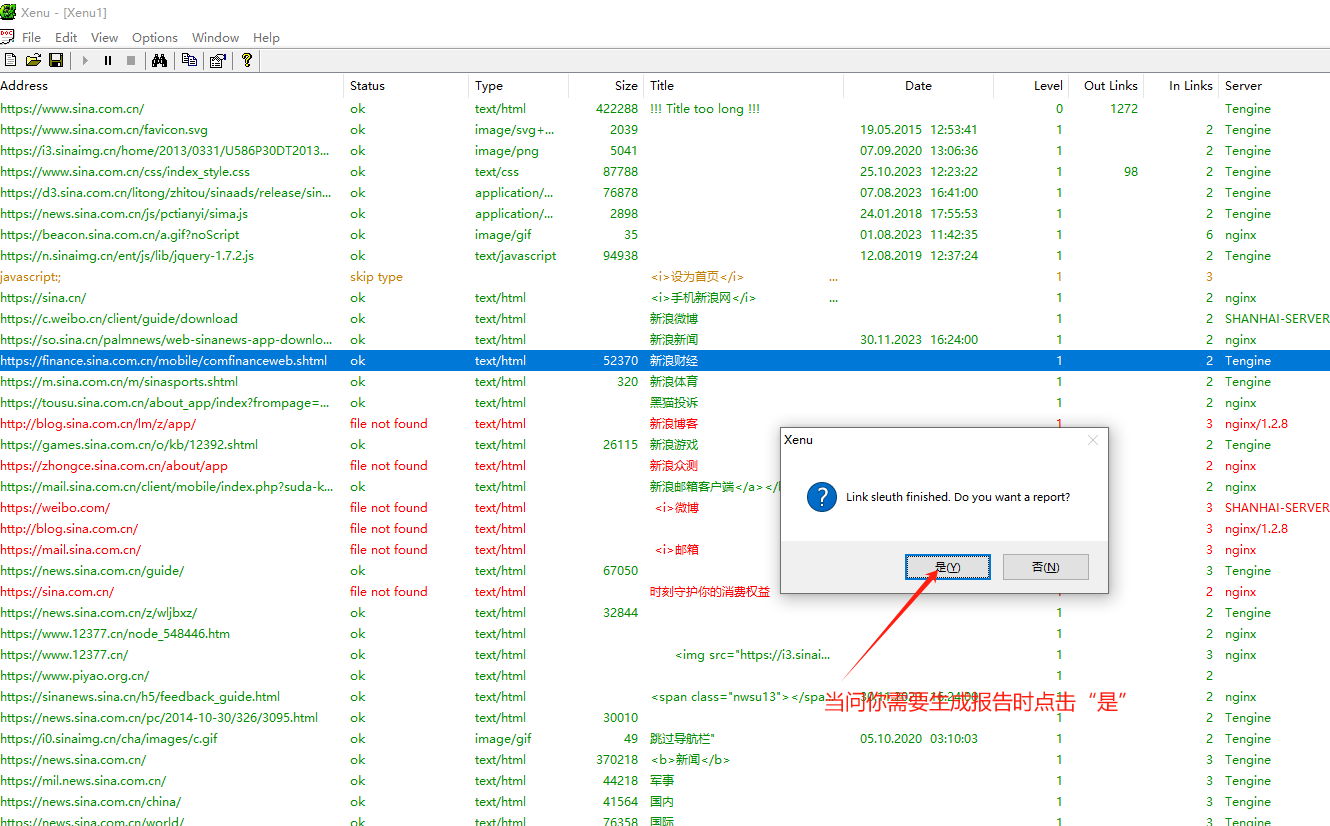The image size is (1330, 826).
Task: Sort by the Title column header
Action: coord(743,86)
